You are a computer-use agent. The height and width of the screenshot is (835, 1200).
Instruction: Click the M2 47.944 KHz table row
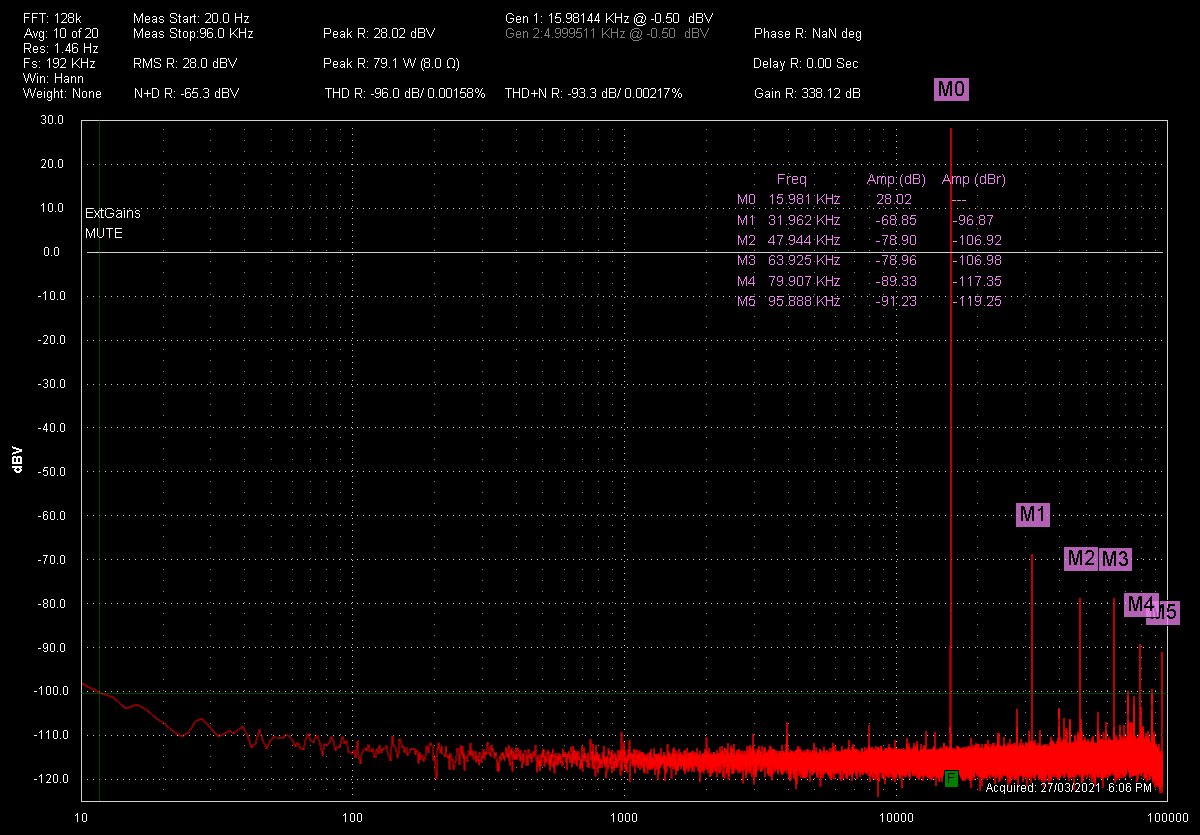[869, 240]
